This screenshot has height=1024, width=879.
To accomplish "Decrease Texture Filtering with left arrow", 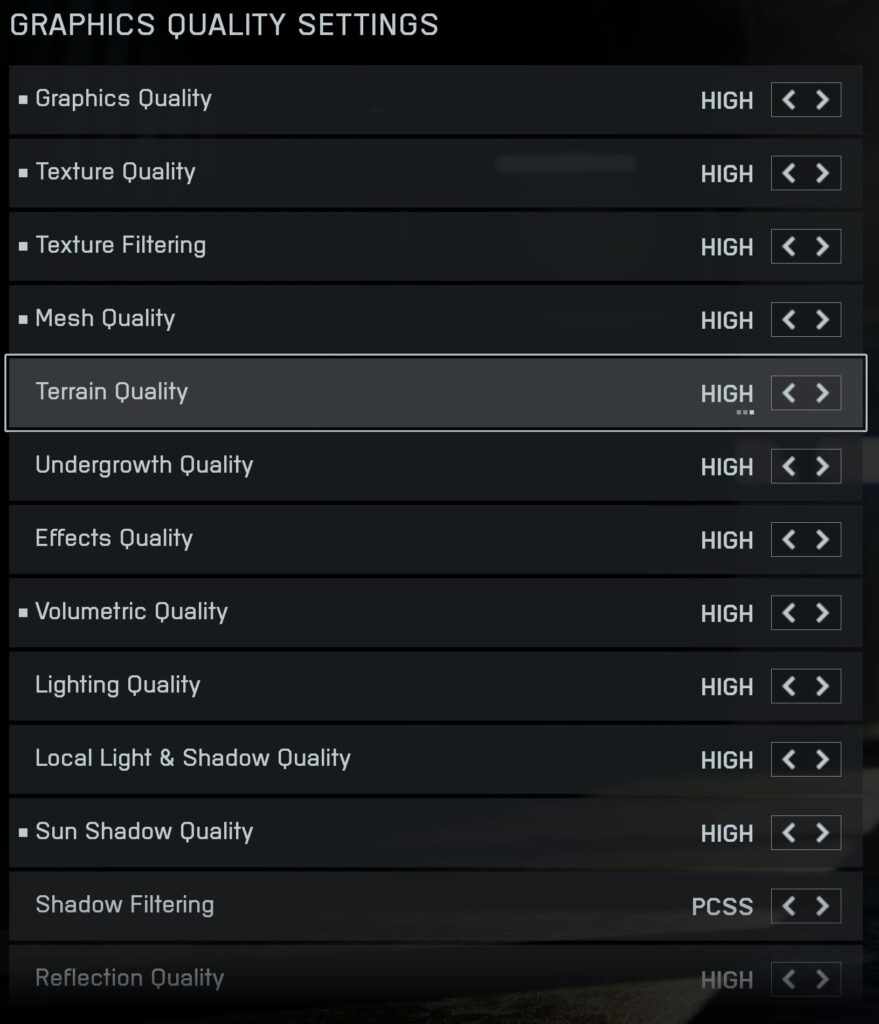I will pyautogui.click(x=789, y=246).
